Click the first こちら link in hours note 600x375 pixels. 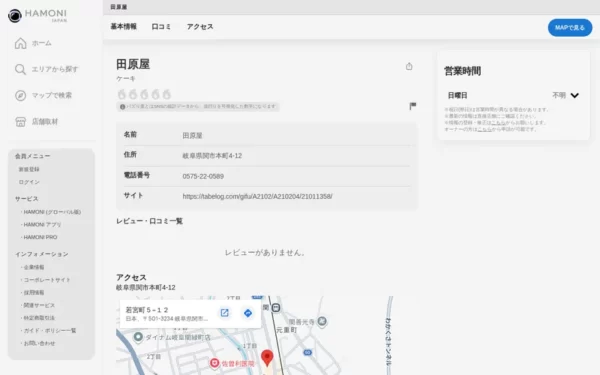tap(498, 122)
